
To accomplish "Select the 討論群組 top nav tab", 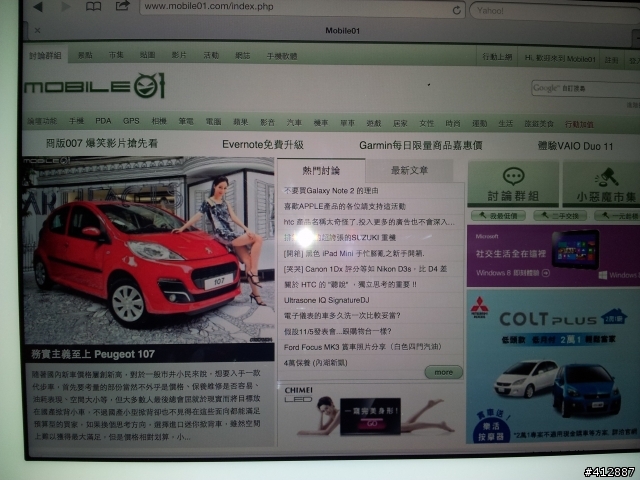I will [x=45, y=55].
